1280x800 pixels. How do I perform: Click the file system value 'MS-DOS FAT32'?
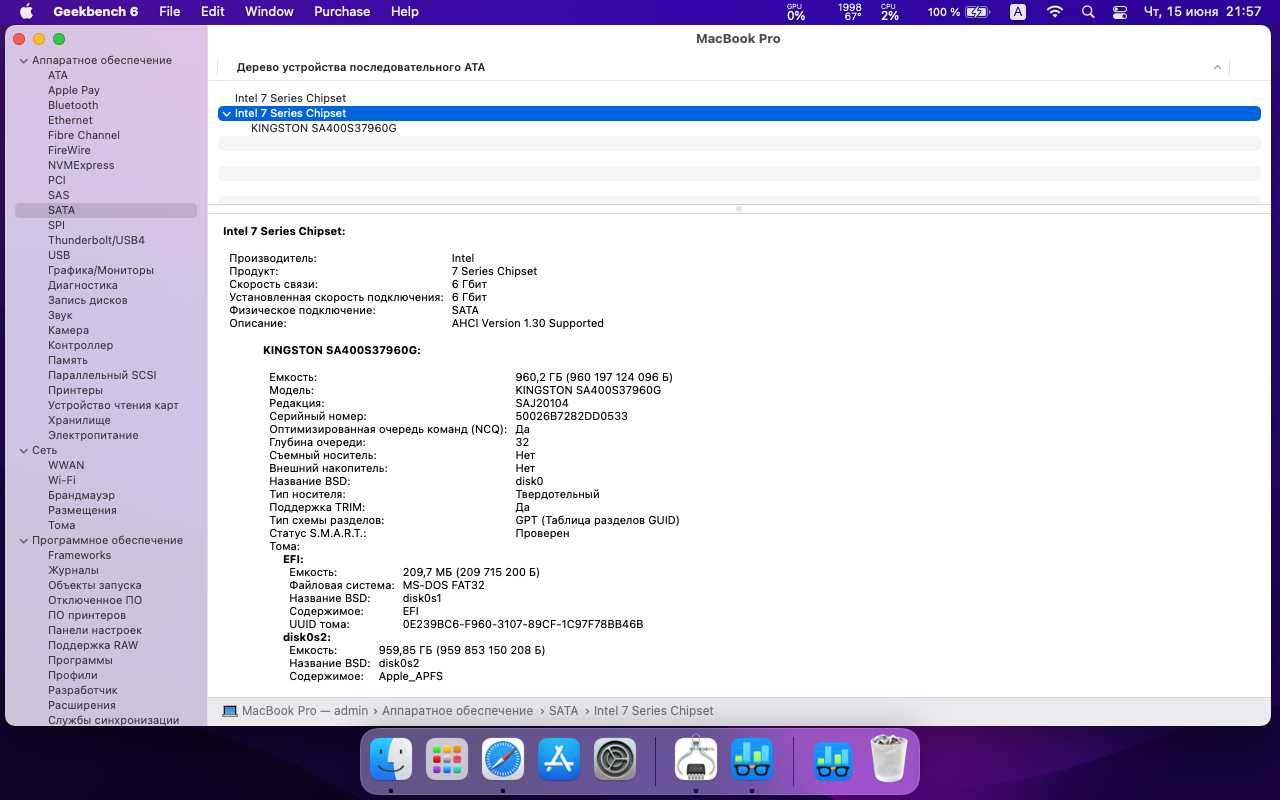click(x=443, y=585)
